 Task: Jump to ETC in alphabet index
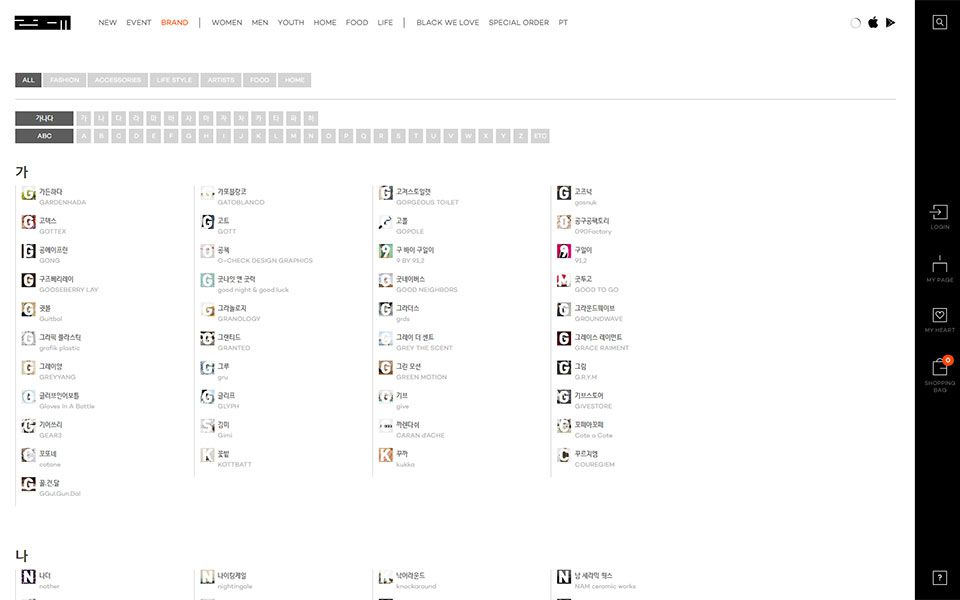pos(540,136)
